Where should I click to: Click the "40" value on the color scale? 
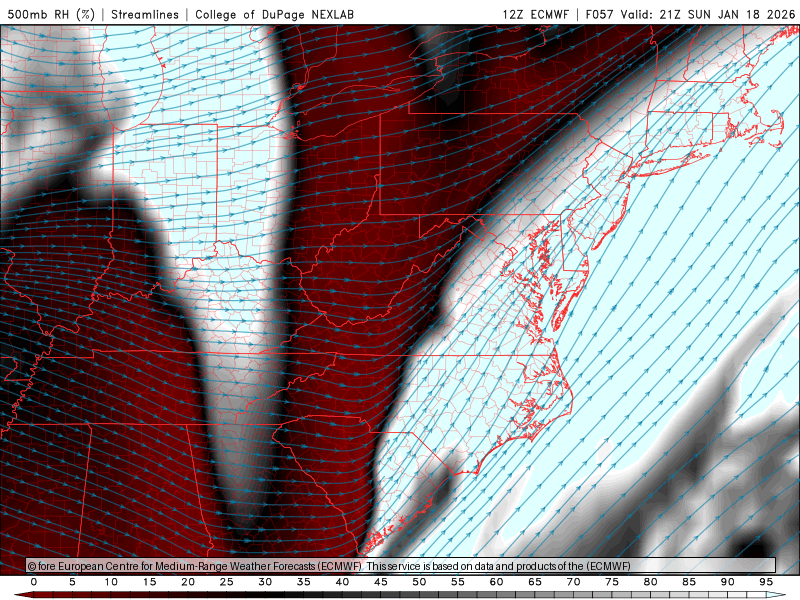[342, 582]
